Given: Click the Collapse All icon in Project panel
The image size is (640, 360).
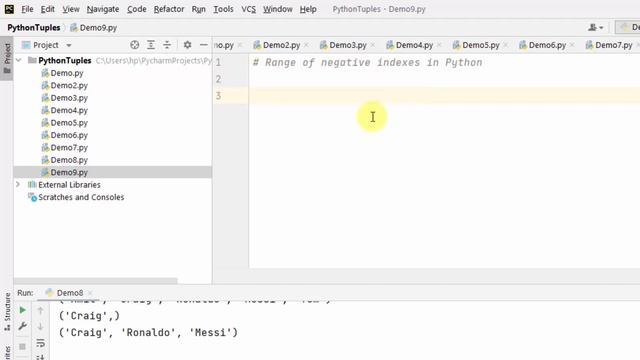Looking at the screenshot, I should [x=167, y=45].
